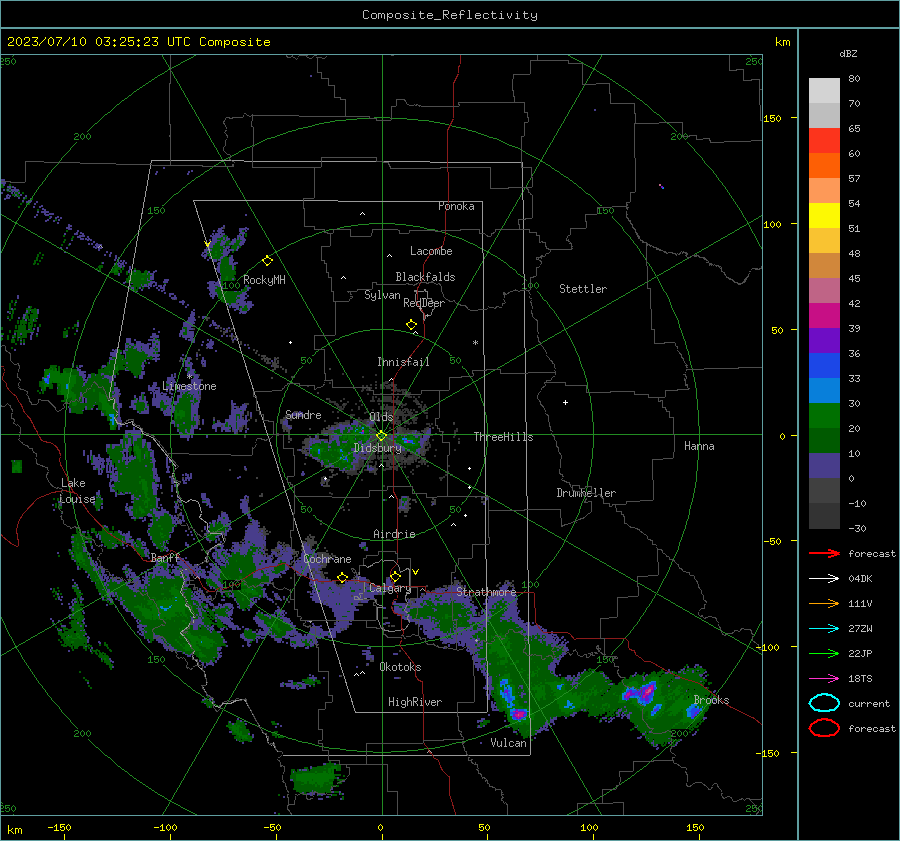Click the Stettler city label
This screenshot has width=900, height=841.
(583, 289)
